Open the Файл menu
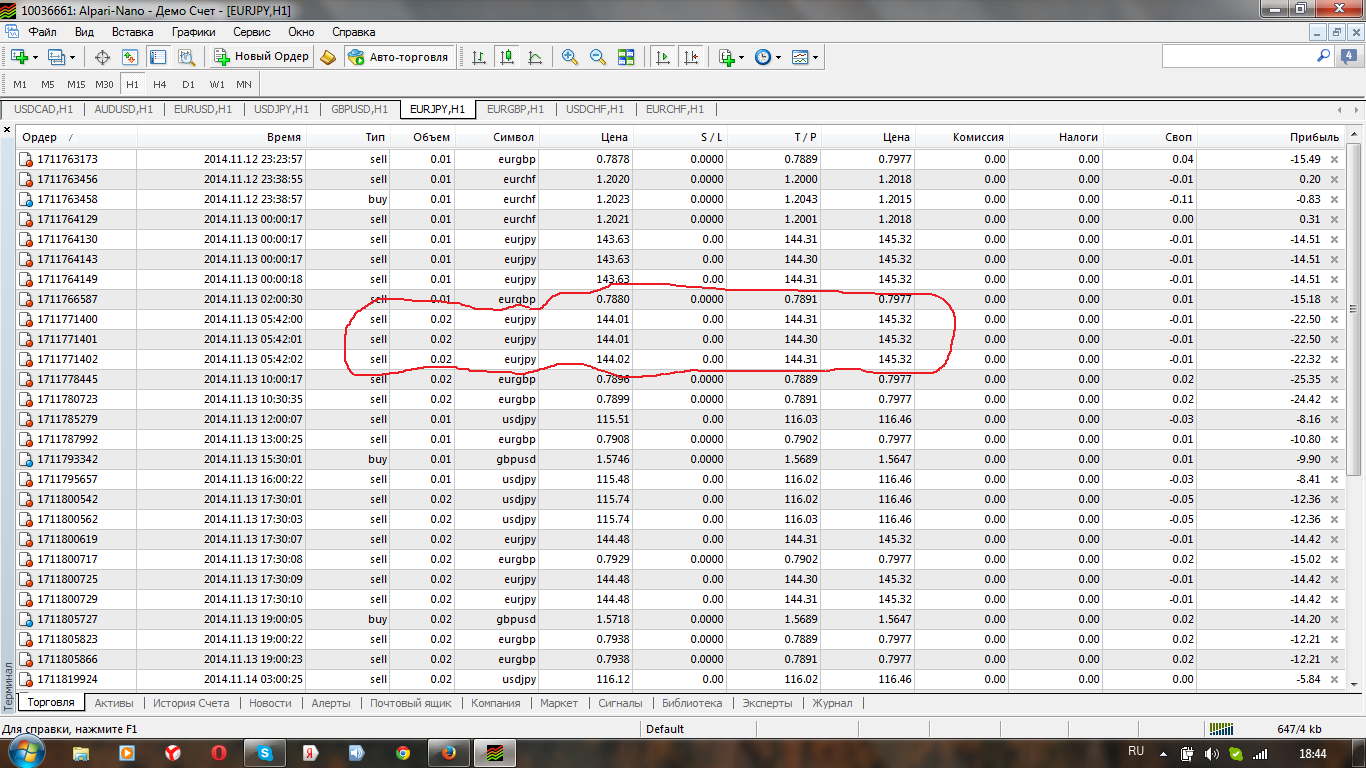Image resolution: width=1366 pixels, height=768 pixels. [42, 32]
